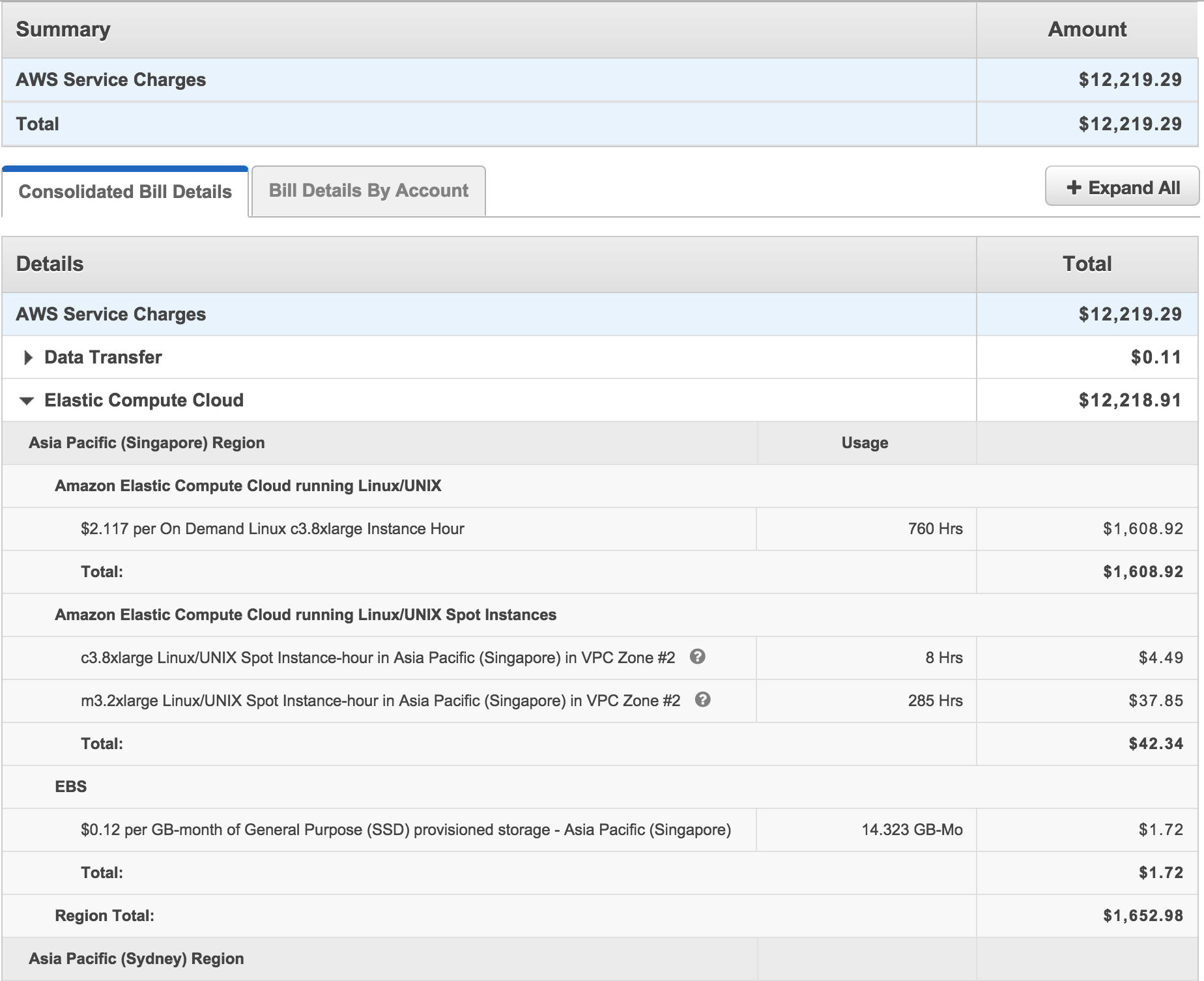Click the Asia Pacific (Singapore) Region header
Screen dimensions: 1204x981
point(147,443)
